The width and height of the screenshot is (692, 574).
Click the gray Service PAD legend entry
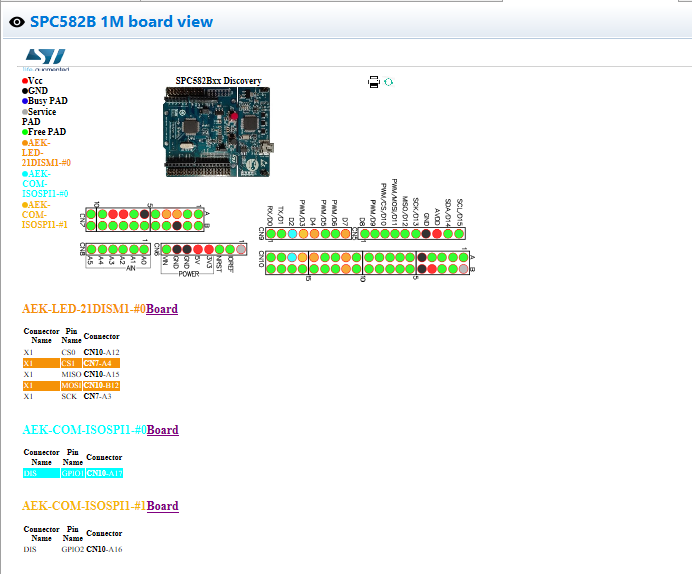tap(39, 116)
